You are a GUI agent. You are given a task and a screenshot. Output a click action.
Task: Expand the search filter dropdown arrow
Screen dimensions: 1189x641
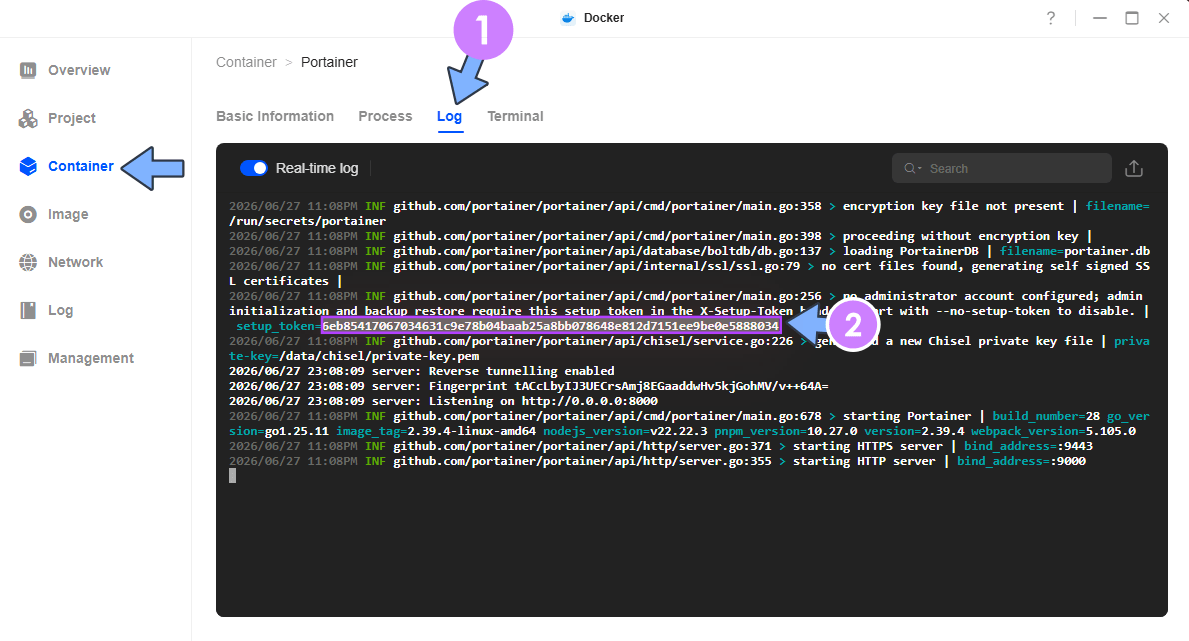[x=920, y=168]
